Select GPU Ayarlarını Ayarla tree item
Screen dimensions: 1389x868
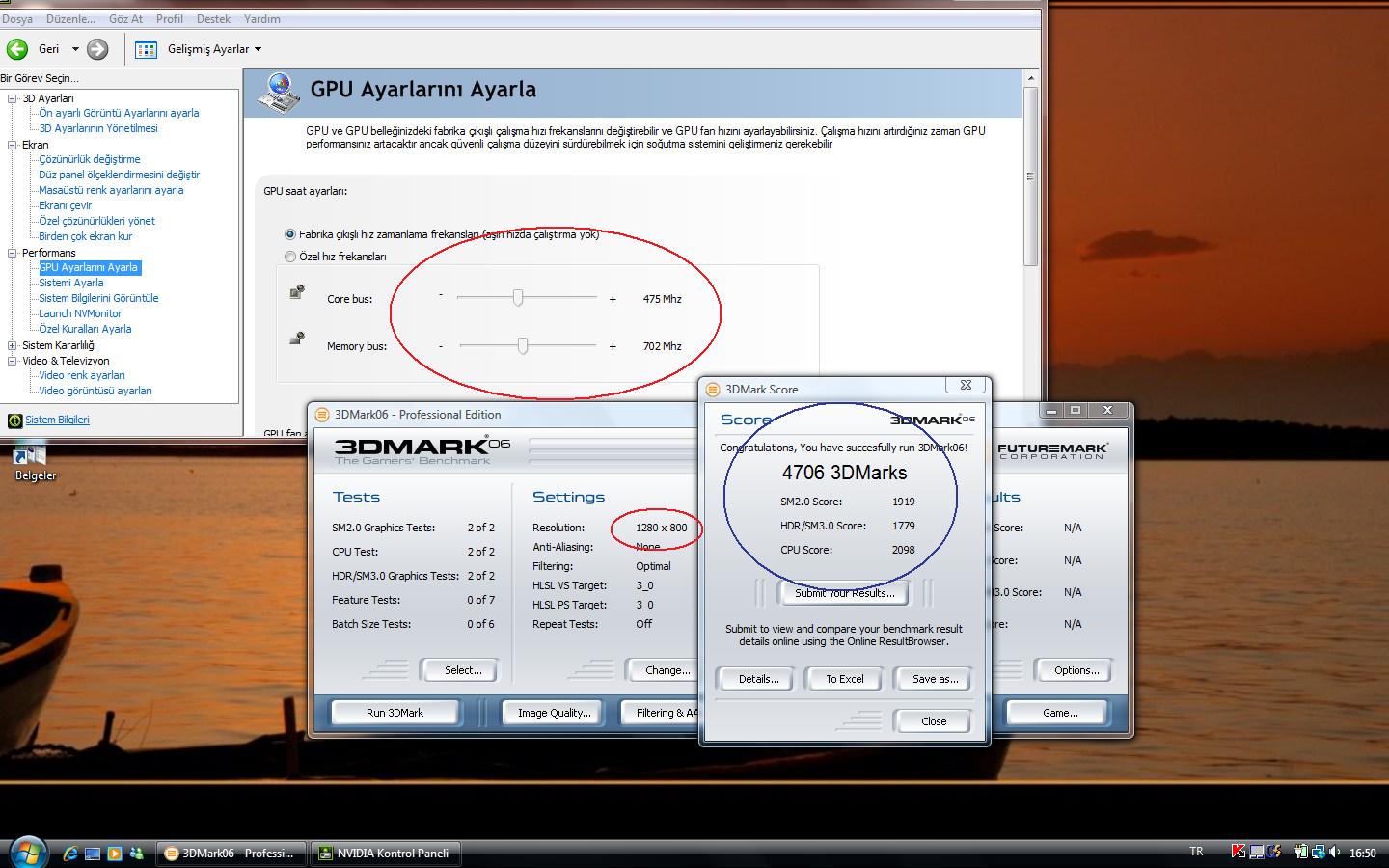coord(89,268)
